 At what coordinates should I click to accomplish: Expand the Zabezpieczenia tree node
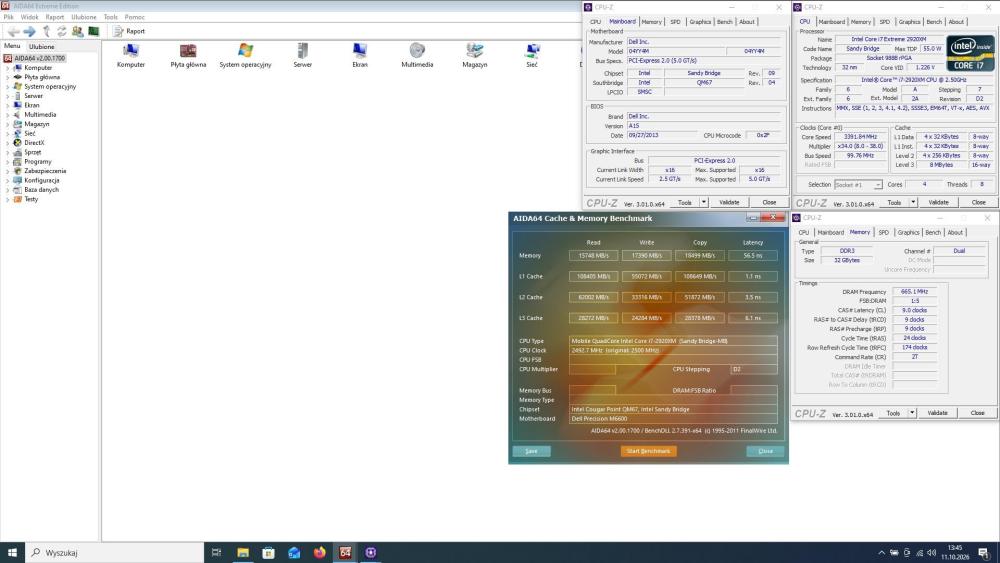[x=8, y=171]
